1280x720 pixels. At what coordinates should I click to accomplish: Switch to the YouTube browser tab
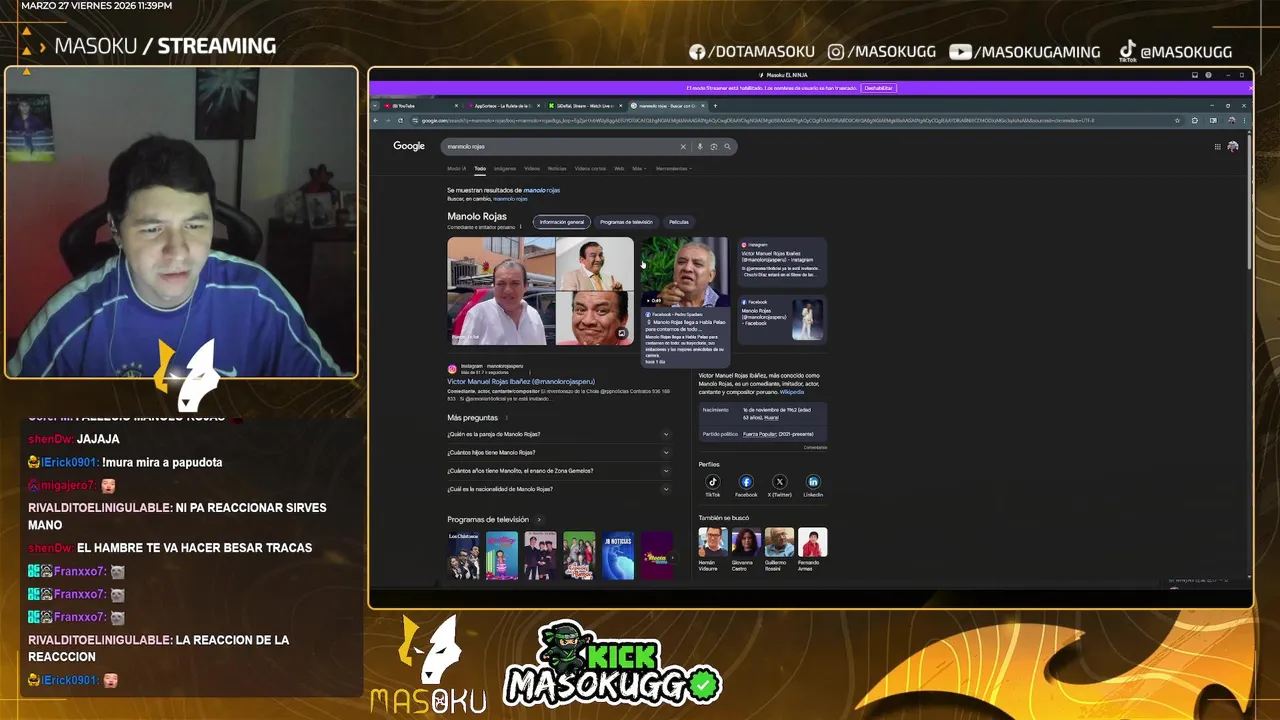pos(420,106)
